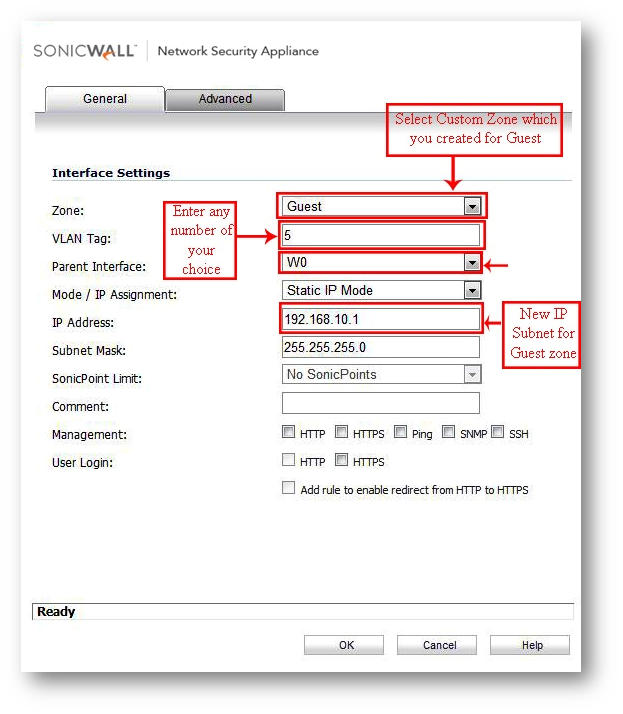Check the HTTP to HTTPS redirect rule checkbox
The width and height of the screenshot is (623, 714).
[x=288, y=488]
